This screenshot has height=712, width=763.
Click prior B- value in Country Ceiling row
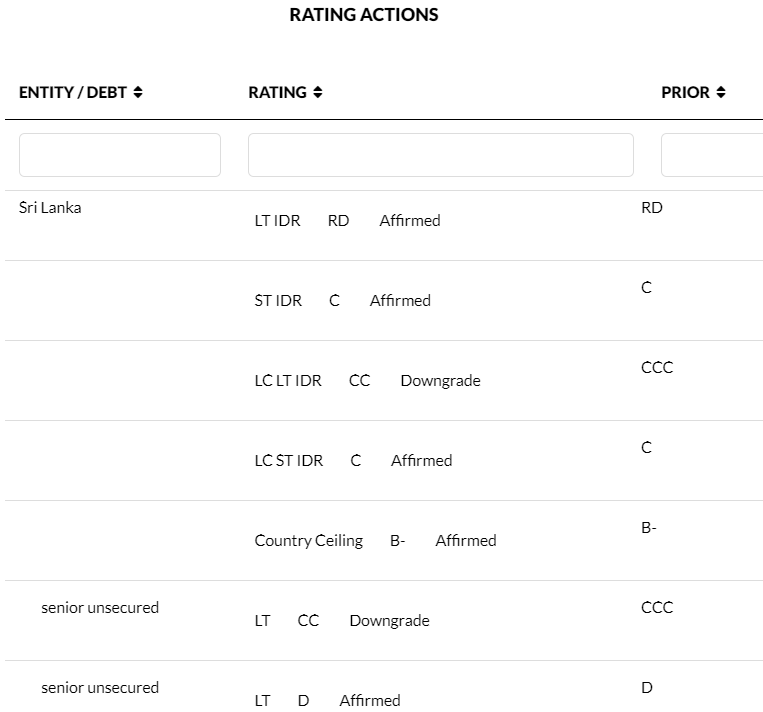click(x=649, y=528)
